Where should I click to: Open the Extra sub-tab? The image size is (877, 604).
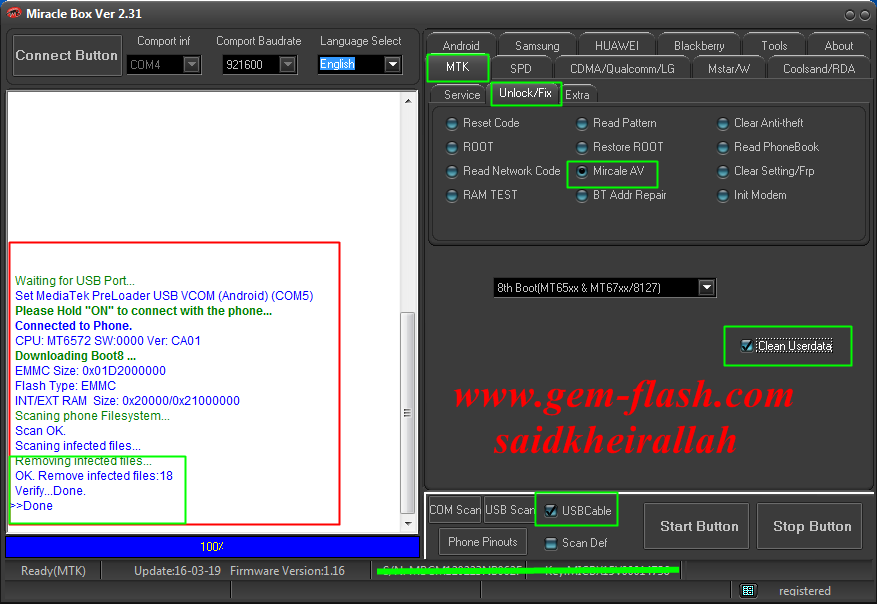click(577, 95)
